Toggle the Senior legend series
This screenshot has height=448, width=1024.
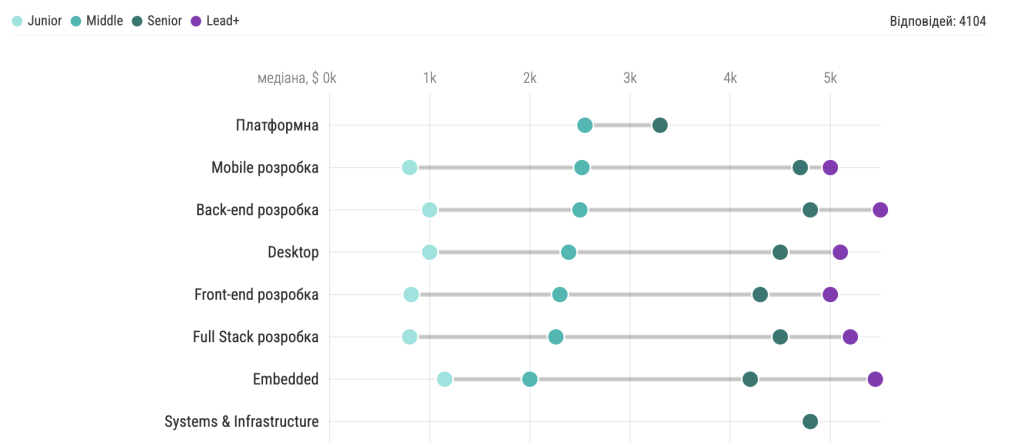157,20
